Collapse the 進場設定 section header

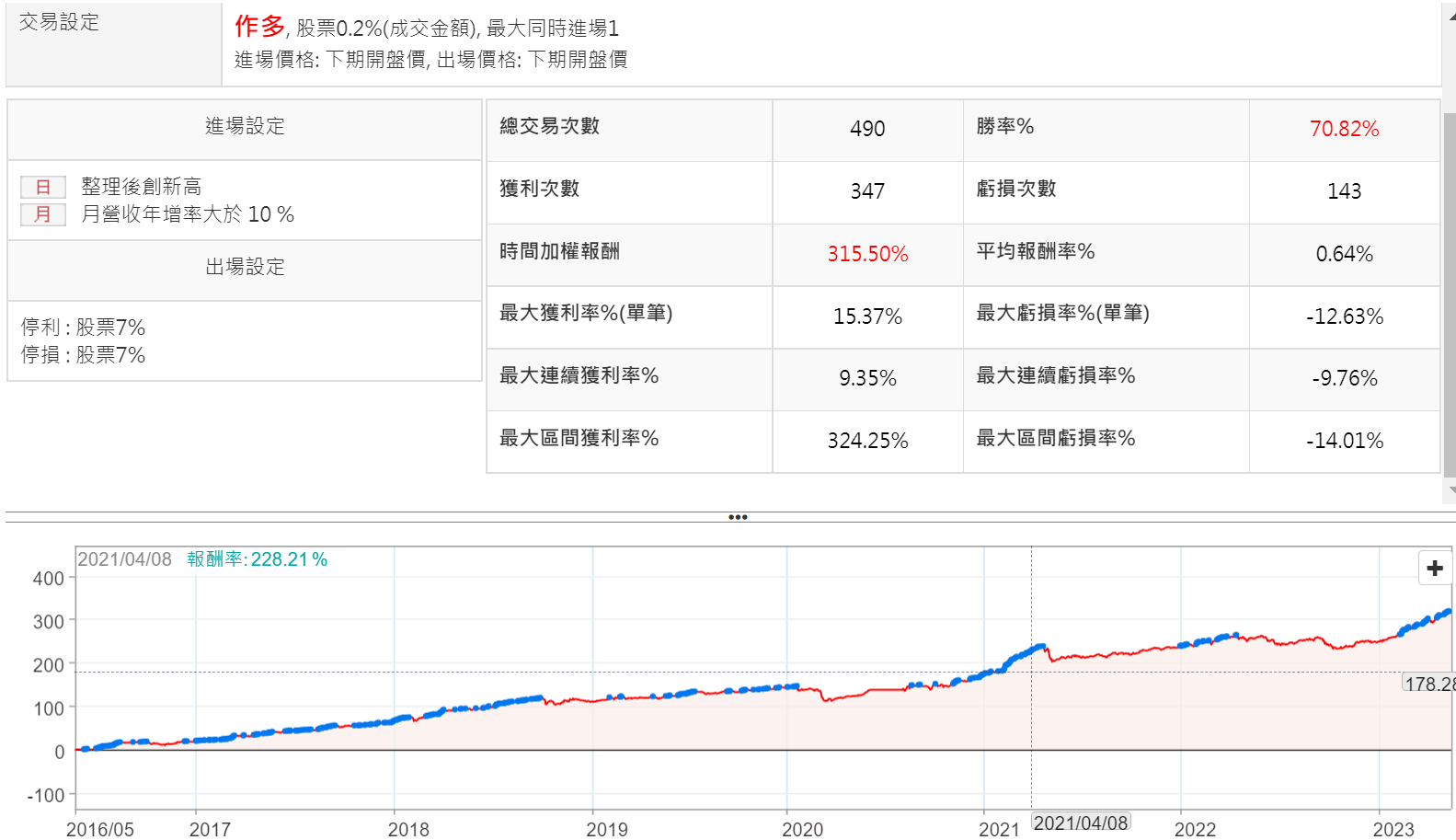(x=245, y=127)
